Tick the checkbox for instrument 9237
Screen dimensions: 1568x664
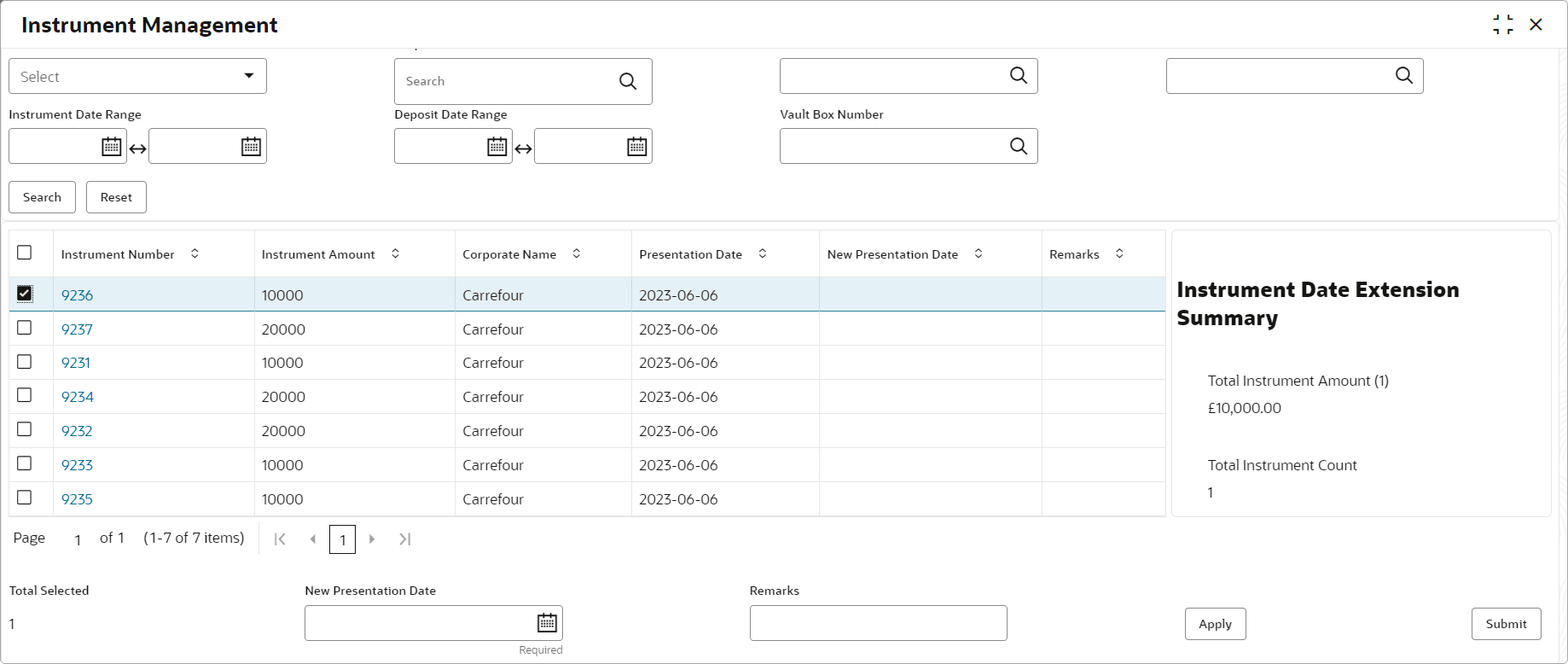(x=25, y=328)
